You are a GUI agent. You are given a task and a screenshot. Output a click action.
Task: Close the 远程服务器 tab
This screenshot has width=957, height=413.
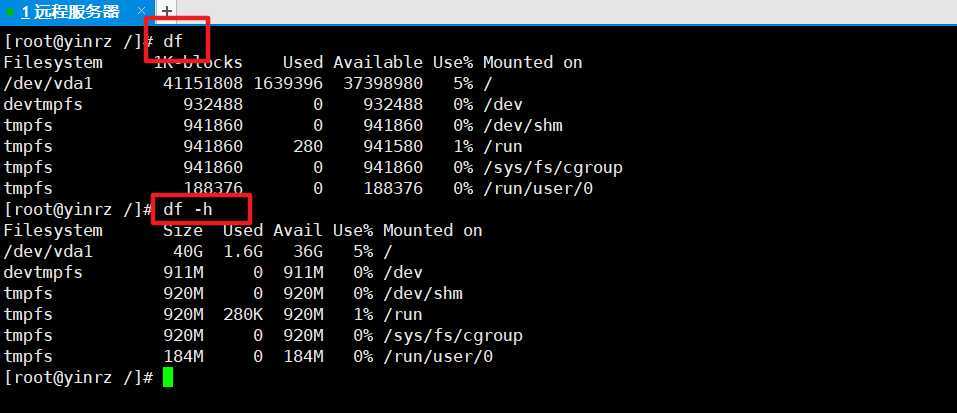pos(141,11)
